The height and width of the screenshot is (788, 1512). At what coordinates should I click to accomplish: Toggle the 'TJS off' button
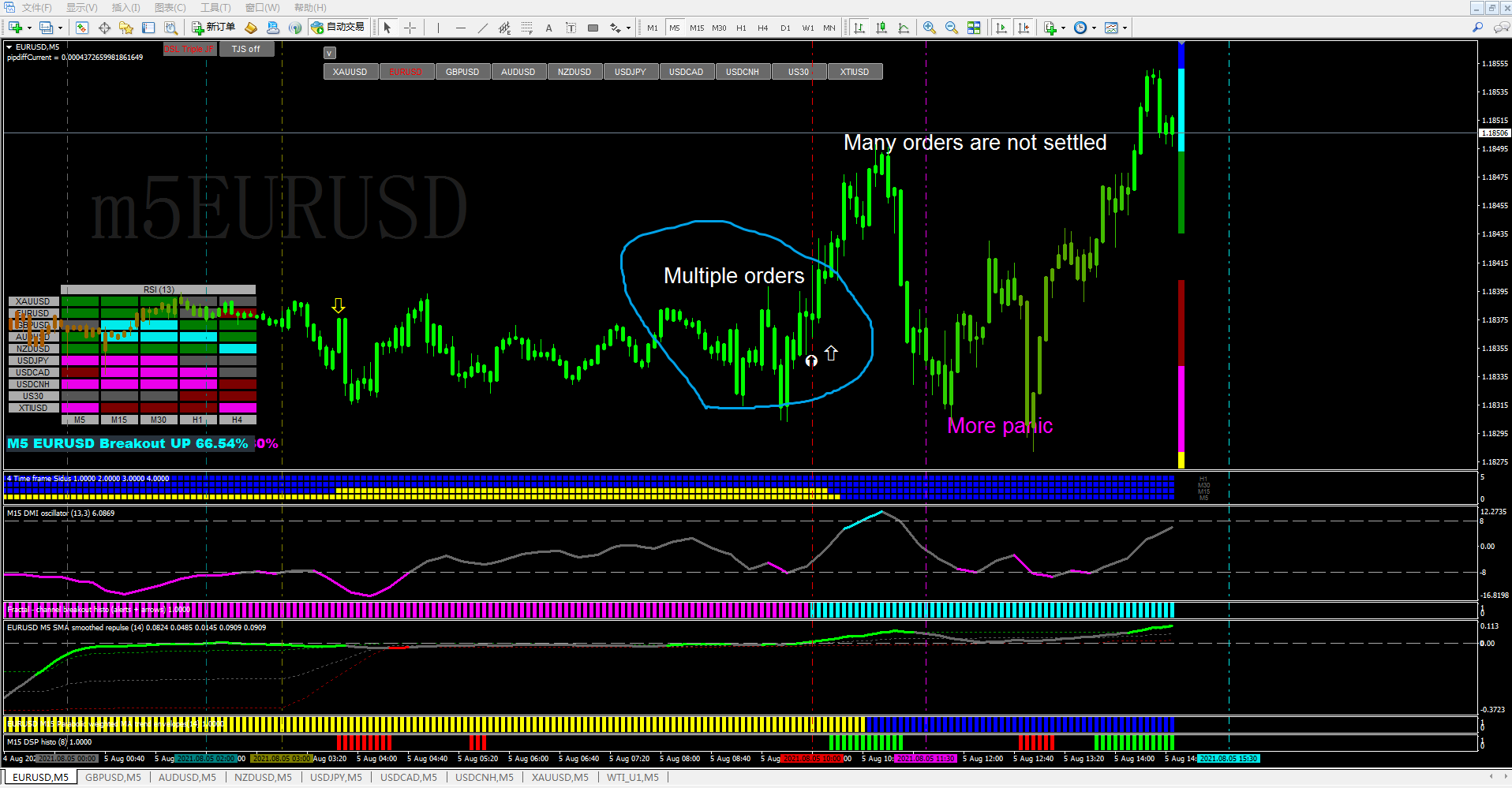point(246,49)
